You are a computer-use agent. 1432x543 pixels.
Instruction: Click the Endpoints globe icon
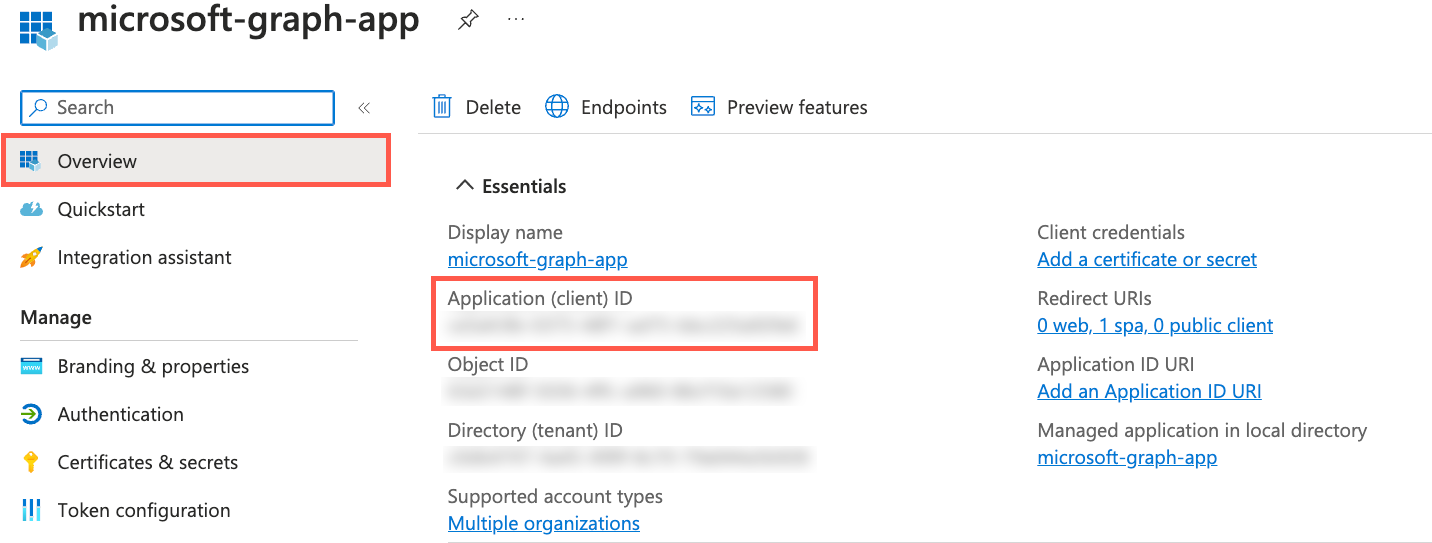[x=557, y=107]
